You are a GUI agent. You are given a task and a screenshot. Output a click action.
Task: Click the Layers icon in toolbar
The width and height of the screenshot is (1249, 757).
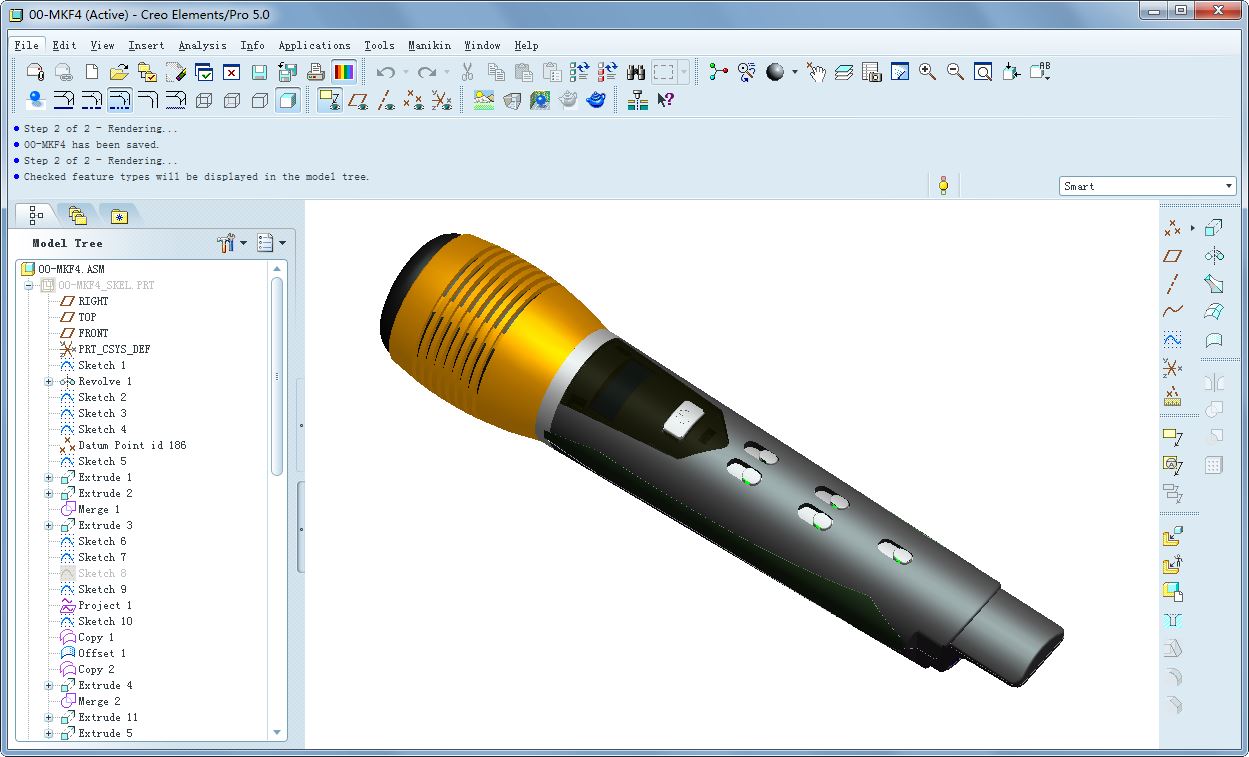click(x=844, y=72)
